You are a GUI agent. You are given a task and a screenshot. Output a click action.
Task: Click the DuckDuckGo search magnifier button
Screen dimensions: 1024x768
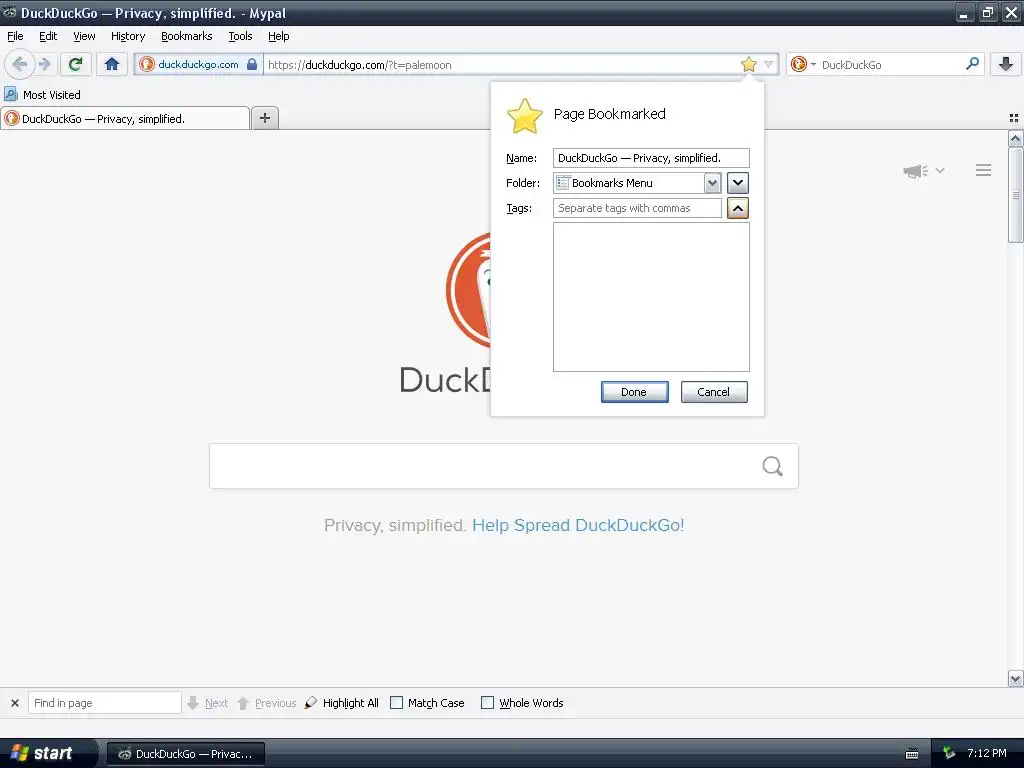[x=773, y=466]
